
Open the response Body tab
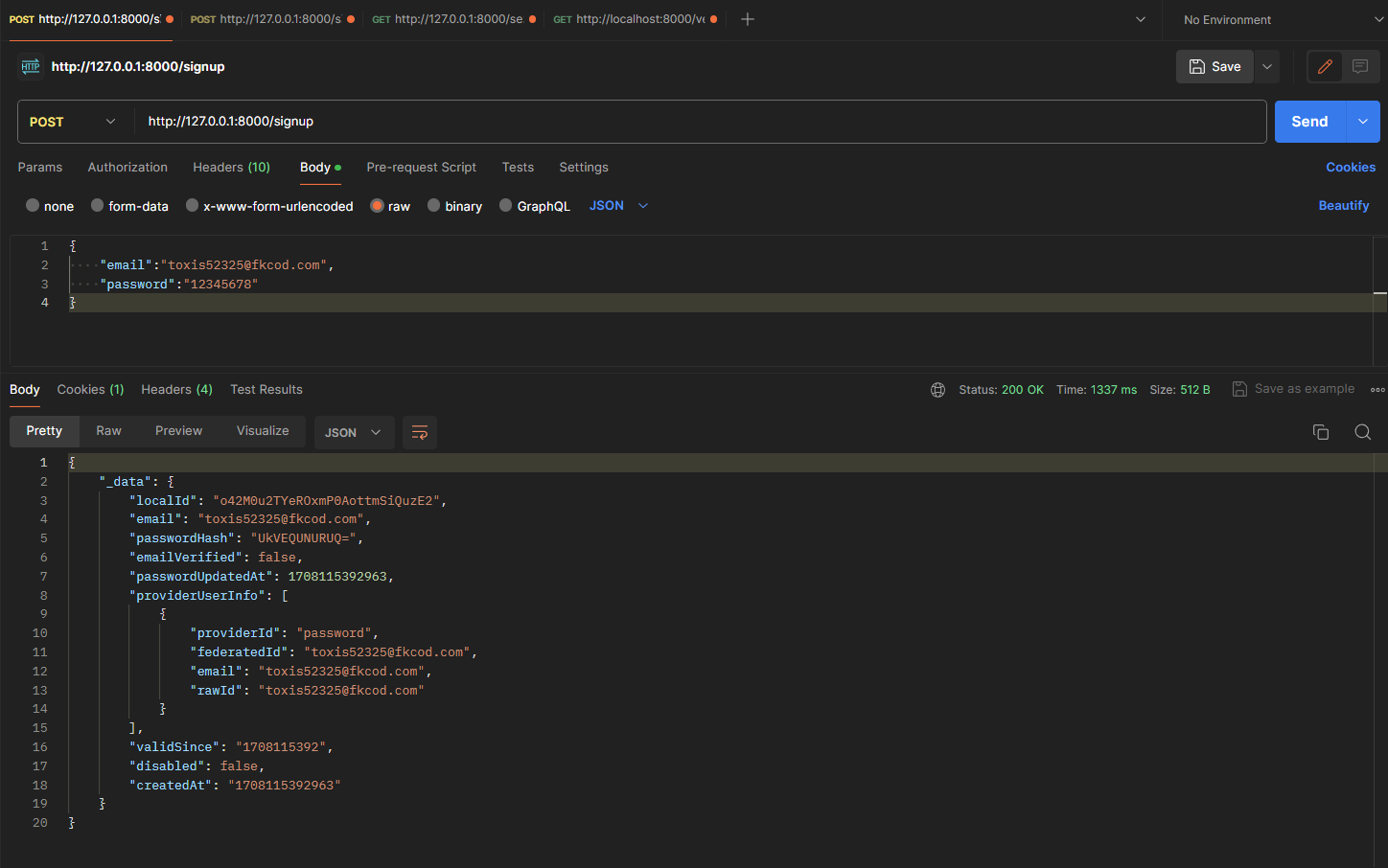tap(25, 389)
